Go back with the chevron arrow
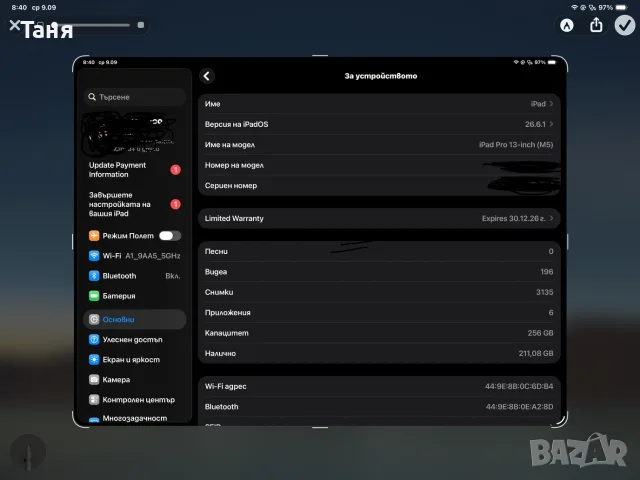The height and width of the screenshot is (480, 640). click(x=207, y=76)
